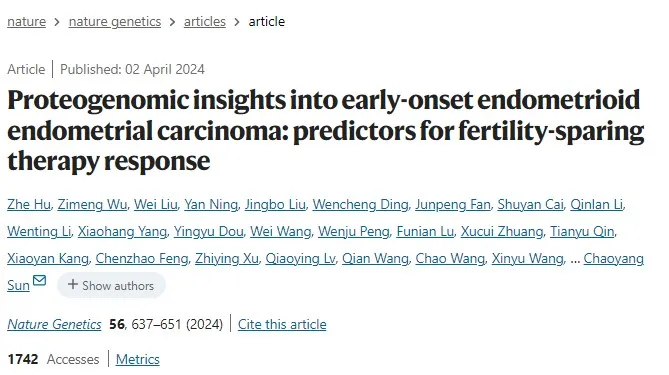Open author Chaoyang Sun's details
The image size is (669, 375).
pos(614,259)
